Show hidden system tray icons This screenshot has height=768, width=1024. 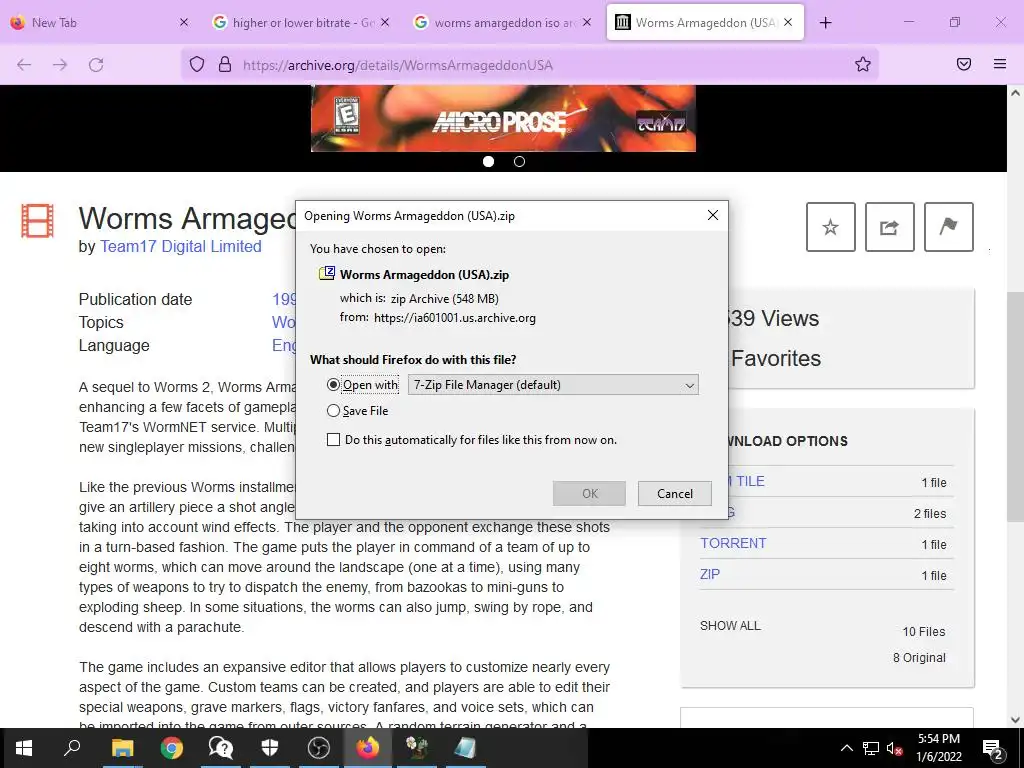pyautogui.click(x=846, y=748)
